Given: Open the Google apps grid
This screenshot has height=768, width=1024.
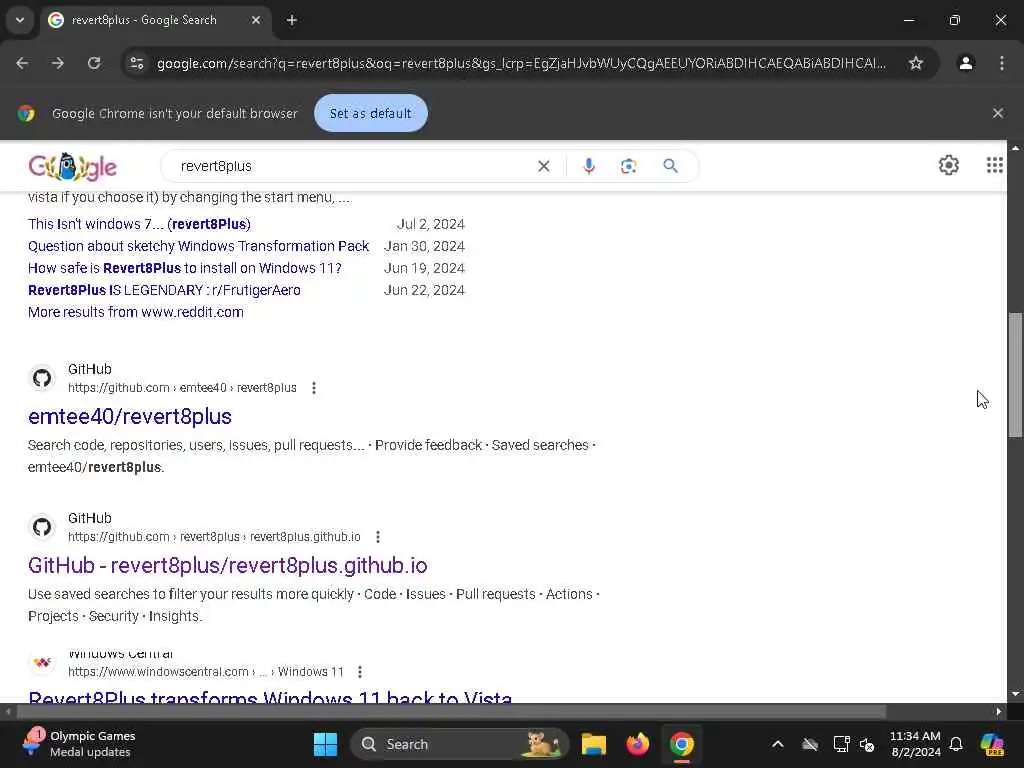Looking at the screenshot, I should tap(994, 165).
